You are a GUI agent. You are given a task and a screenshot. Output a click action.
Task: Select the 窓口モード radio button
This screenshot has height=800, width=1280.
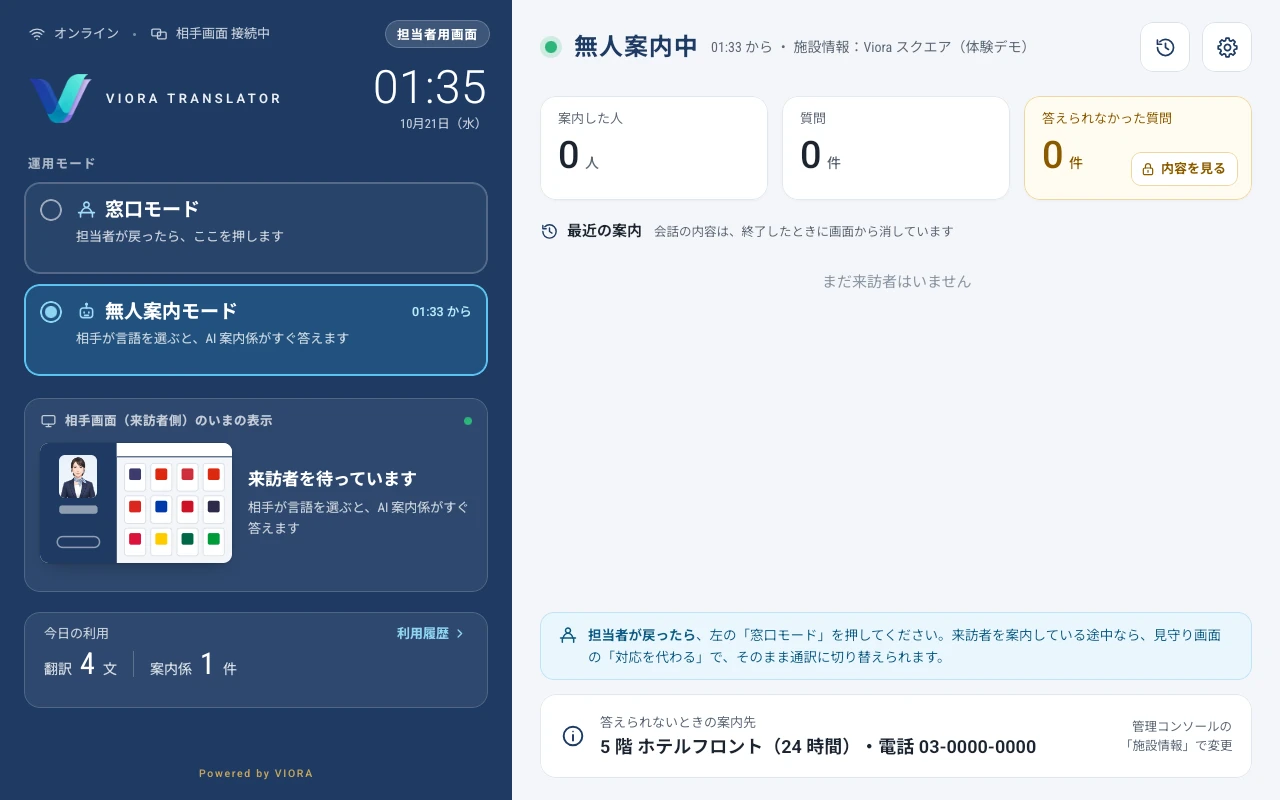click(x=51, y=210)
